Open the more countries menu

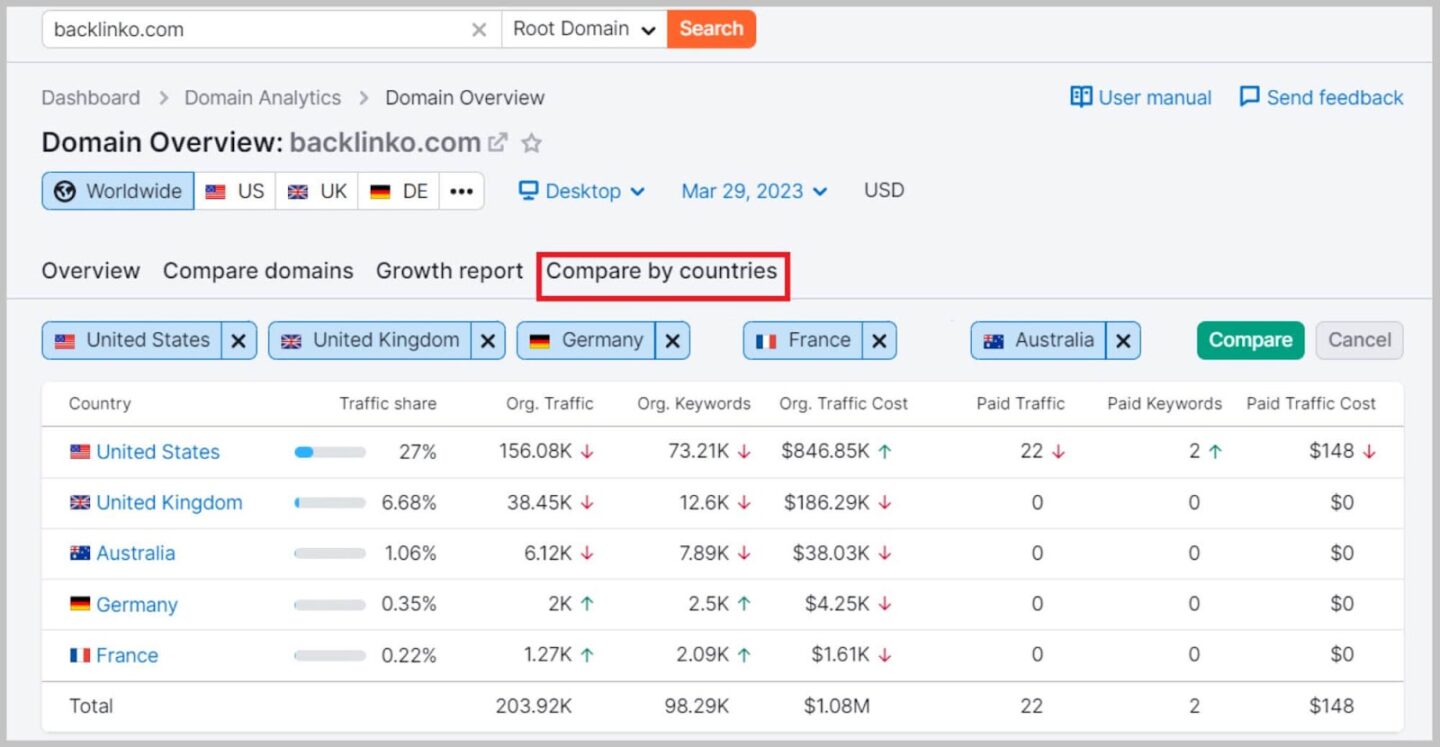click(461, 191)
